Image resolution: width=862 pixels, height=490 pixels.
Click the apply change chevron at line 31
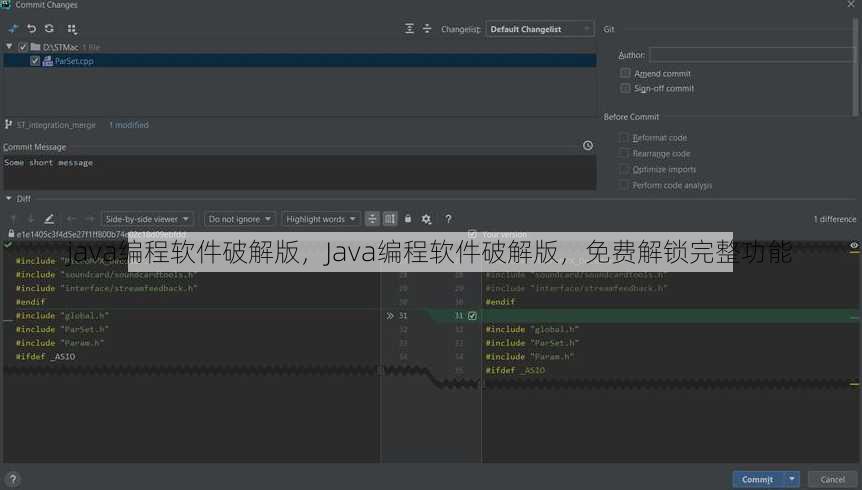390,316
